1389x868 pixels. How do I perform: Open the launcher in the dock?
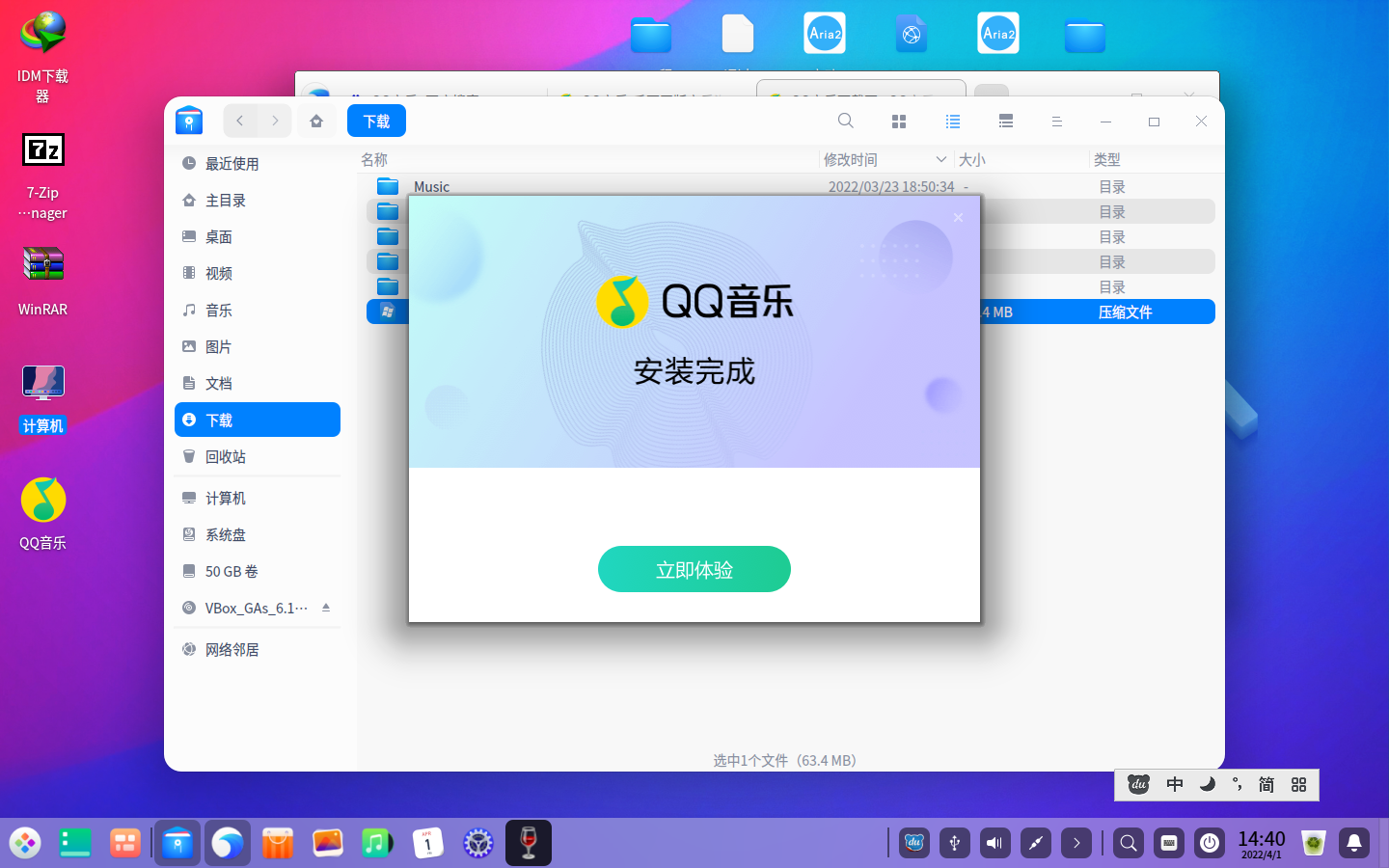click(x=25, y=843)
